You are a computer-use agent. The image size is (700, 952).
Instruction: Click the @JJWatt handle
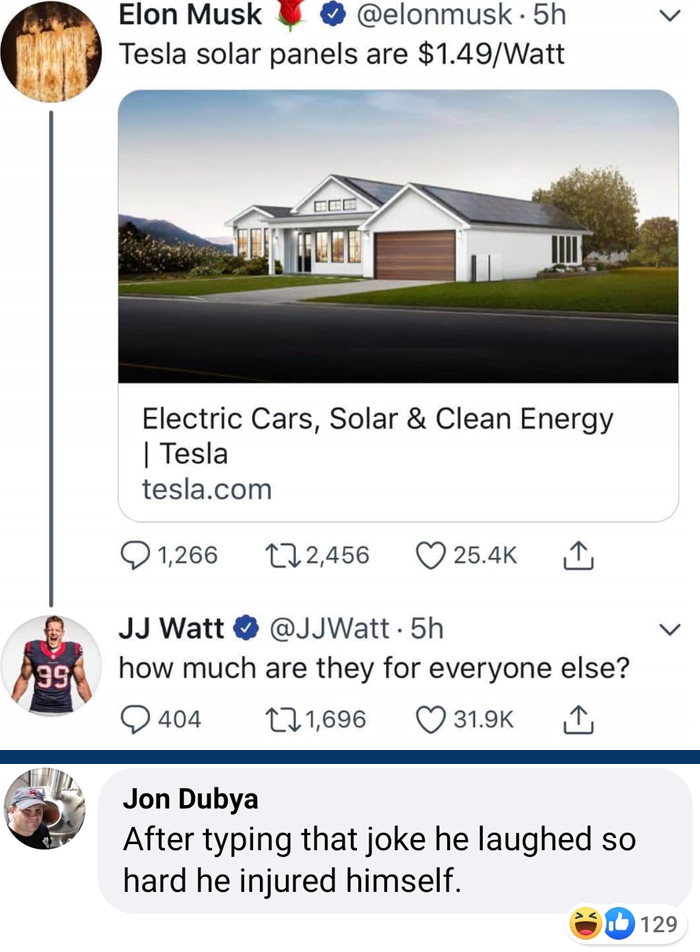(328, 628)
